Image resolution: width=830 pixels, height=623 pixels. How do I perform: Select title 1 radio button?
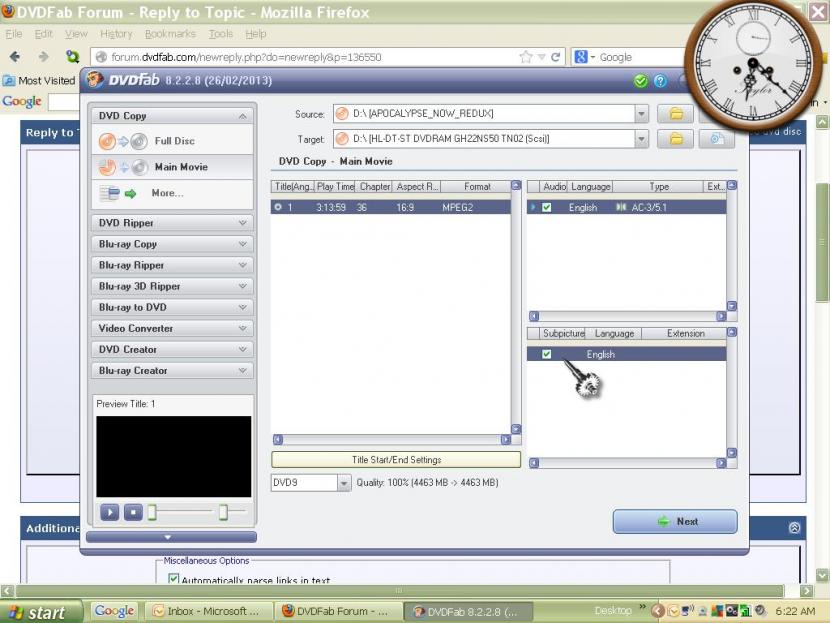point(278,208)
